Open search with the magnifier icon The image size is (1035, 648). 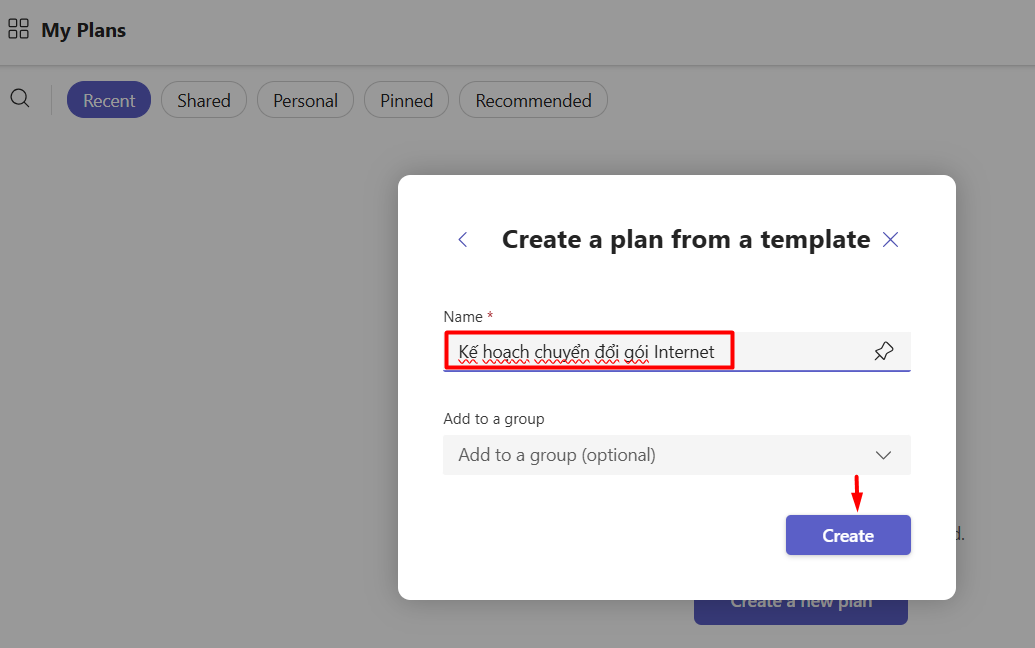pyautogui.click(x=20, y=98)
